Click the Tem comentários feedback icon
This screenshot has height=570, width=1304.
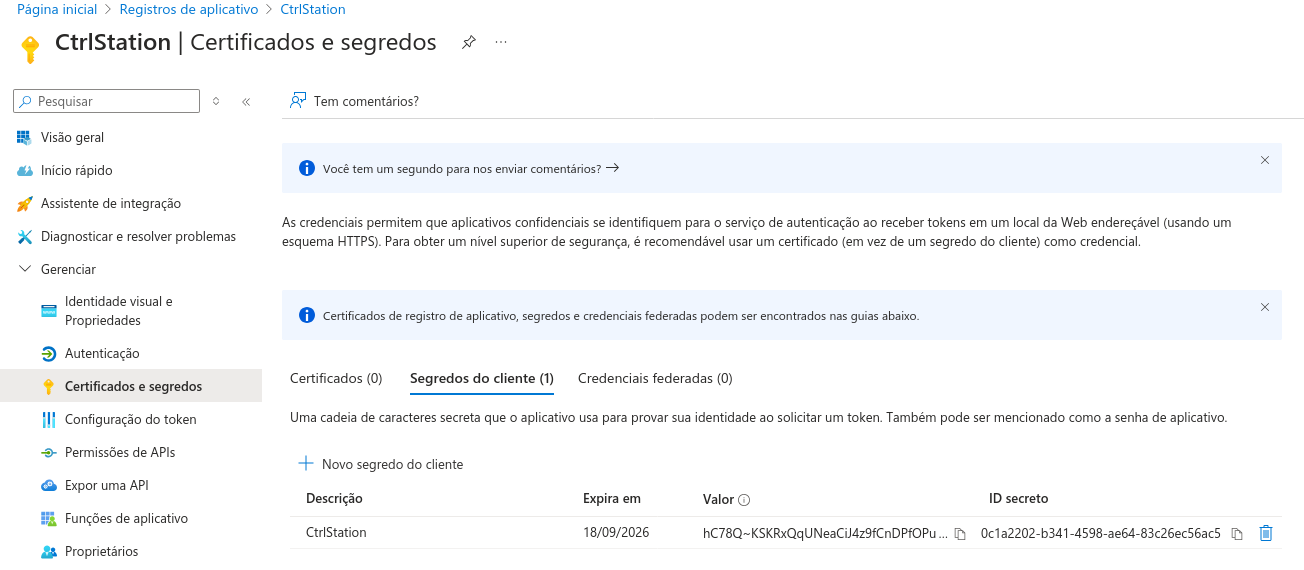pos(297,101)
